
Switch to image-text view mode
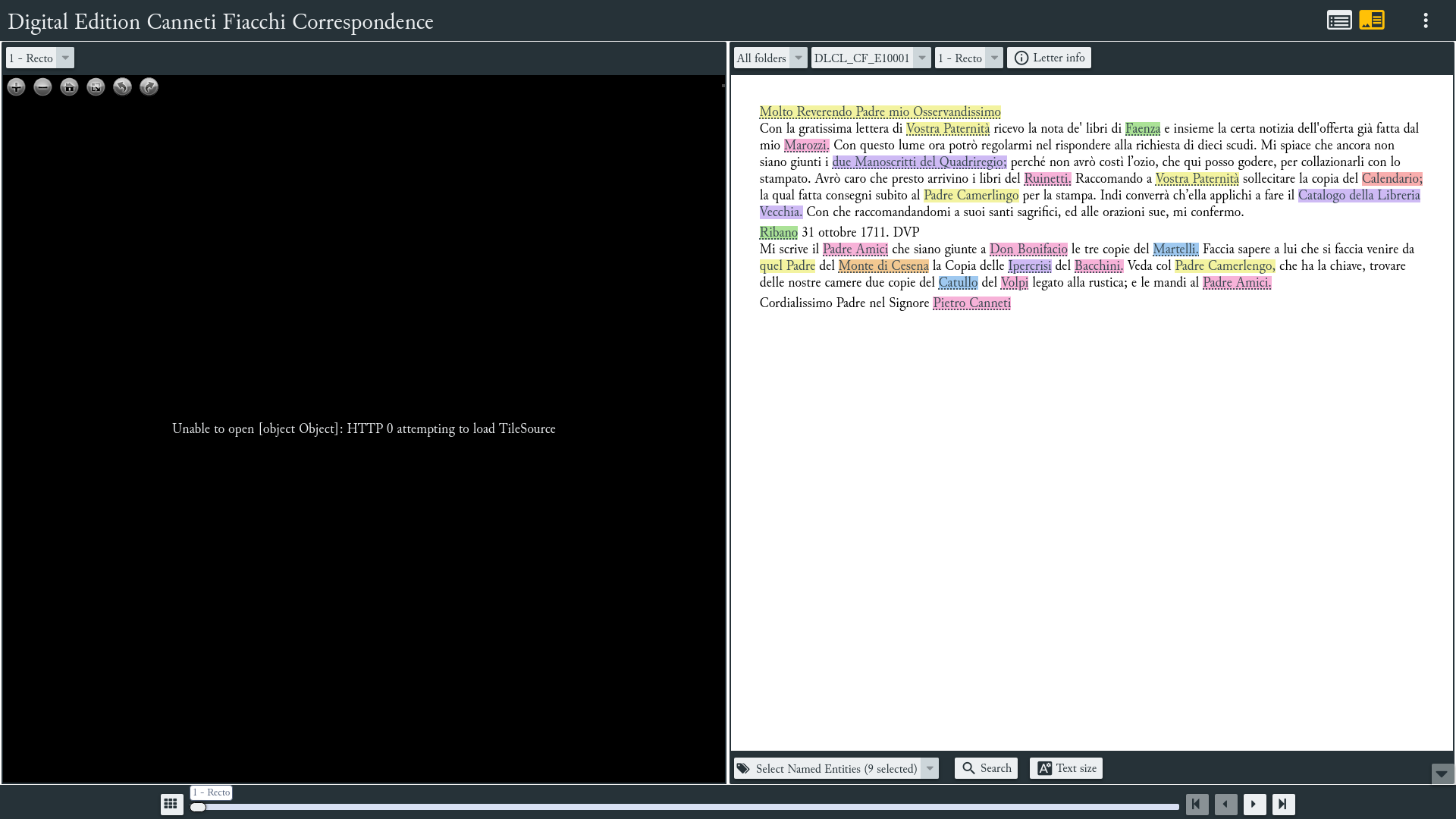click(1372, 20)
